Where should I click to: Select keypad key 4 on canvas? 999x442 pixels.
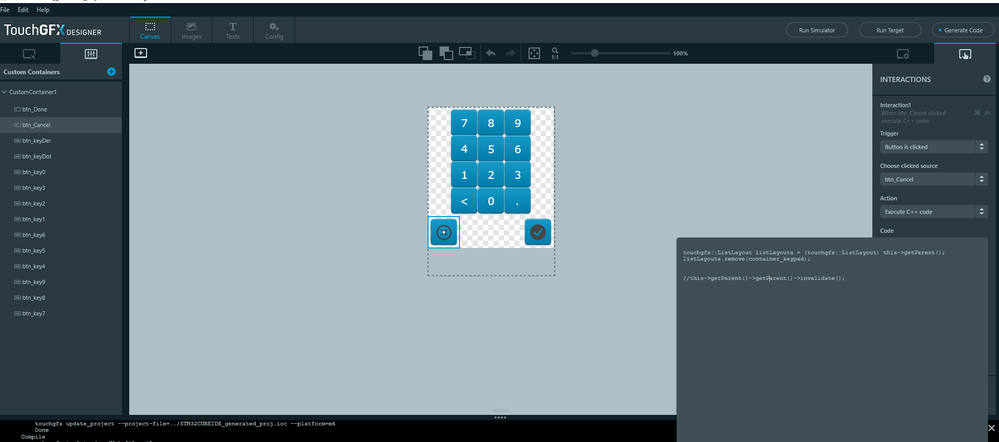click(x=464, y=149)
